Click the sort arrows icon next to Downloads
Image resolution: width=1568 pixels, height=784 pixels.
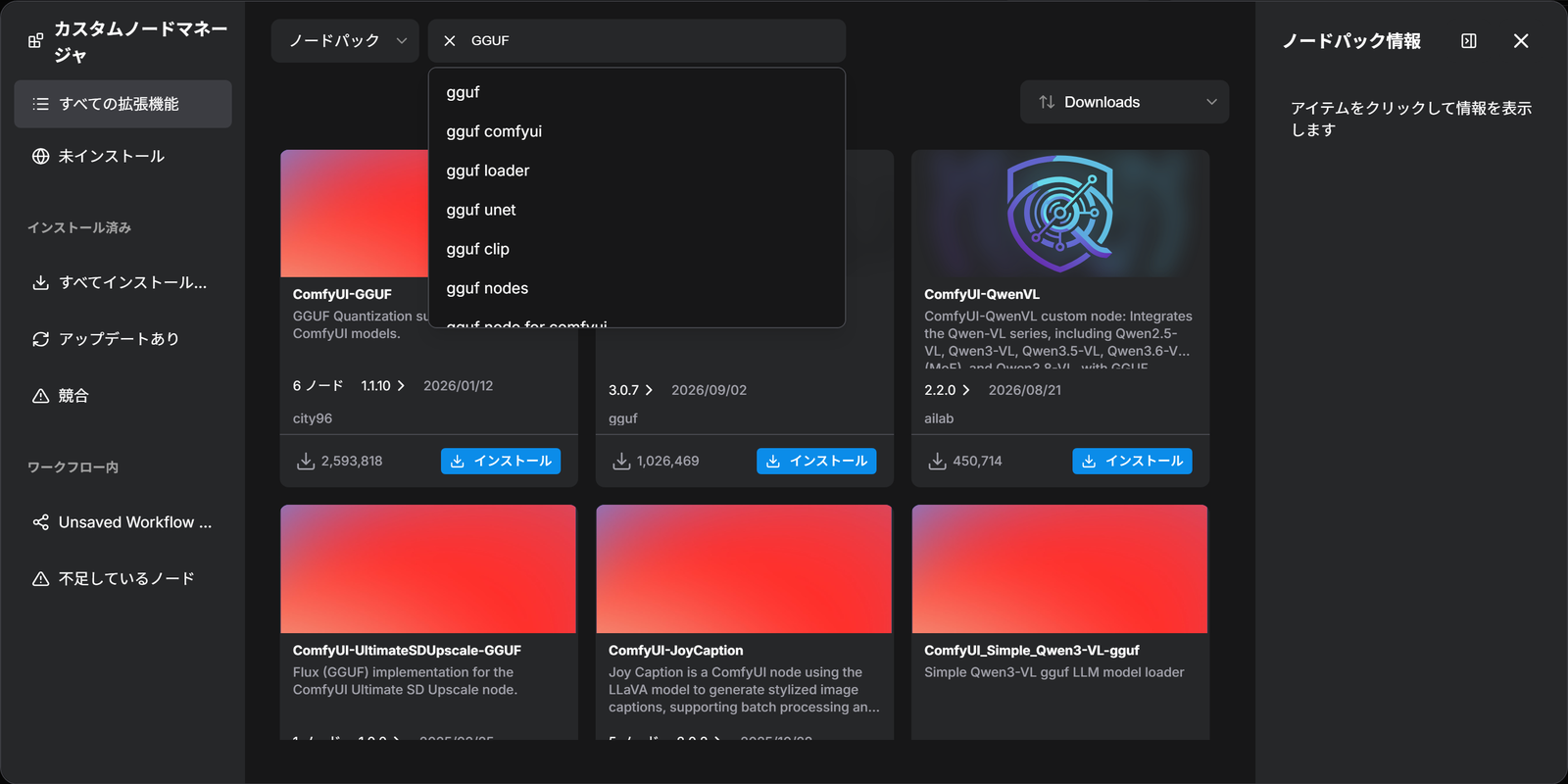[x=1047, y=102]
